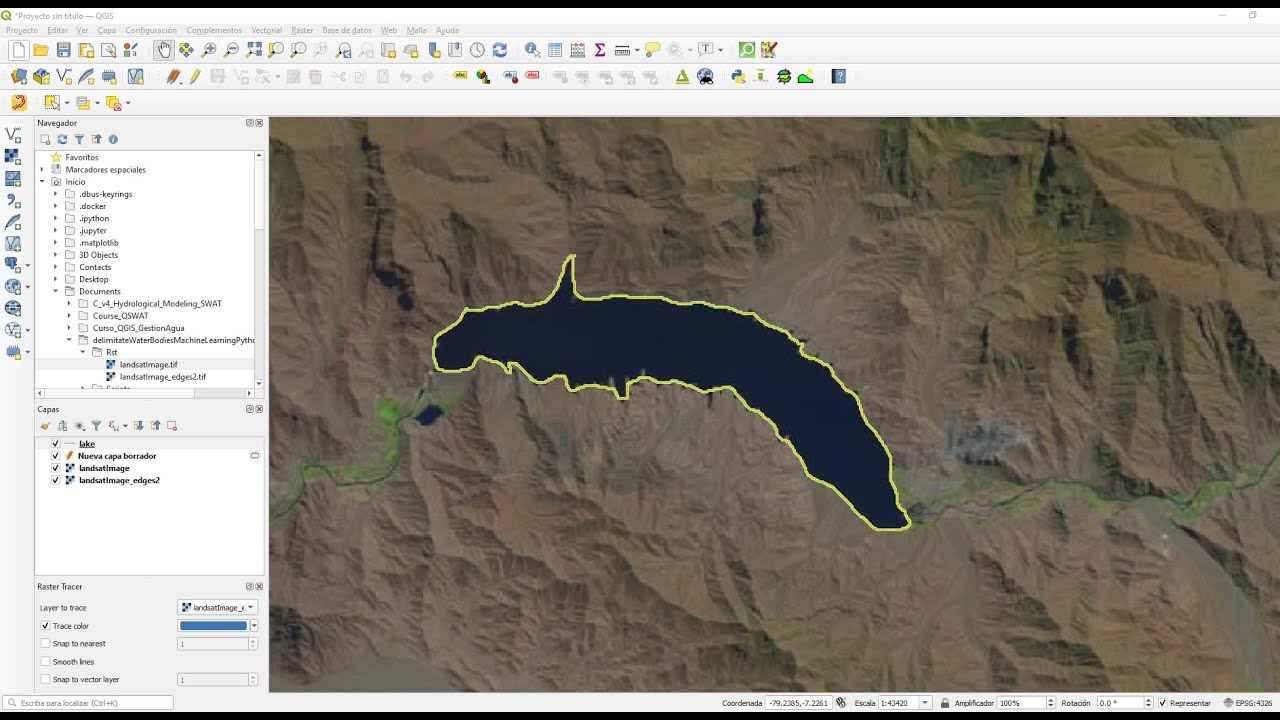The image size is (1280, 720).
Task: Click the New Project icon
Action: (x=18, y=50)
